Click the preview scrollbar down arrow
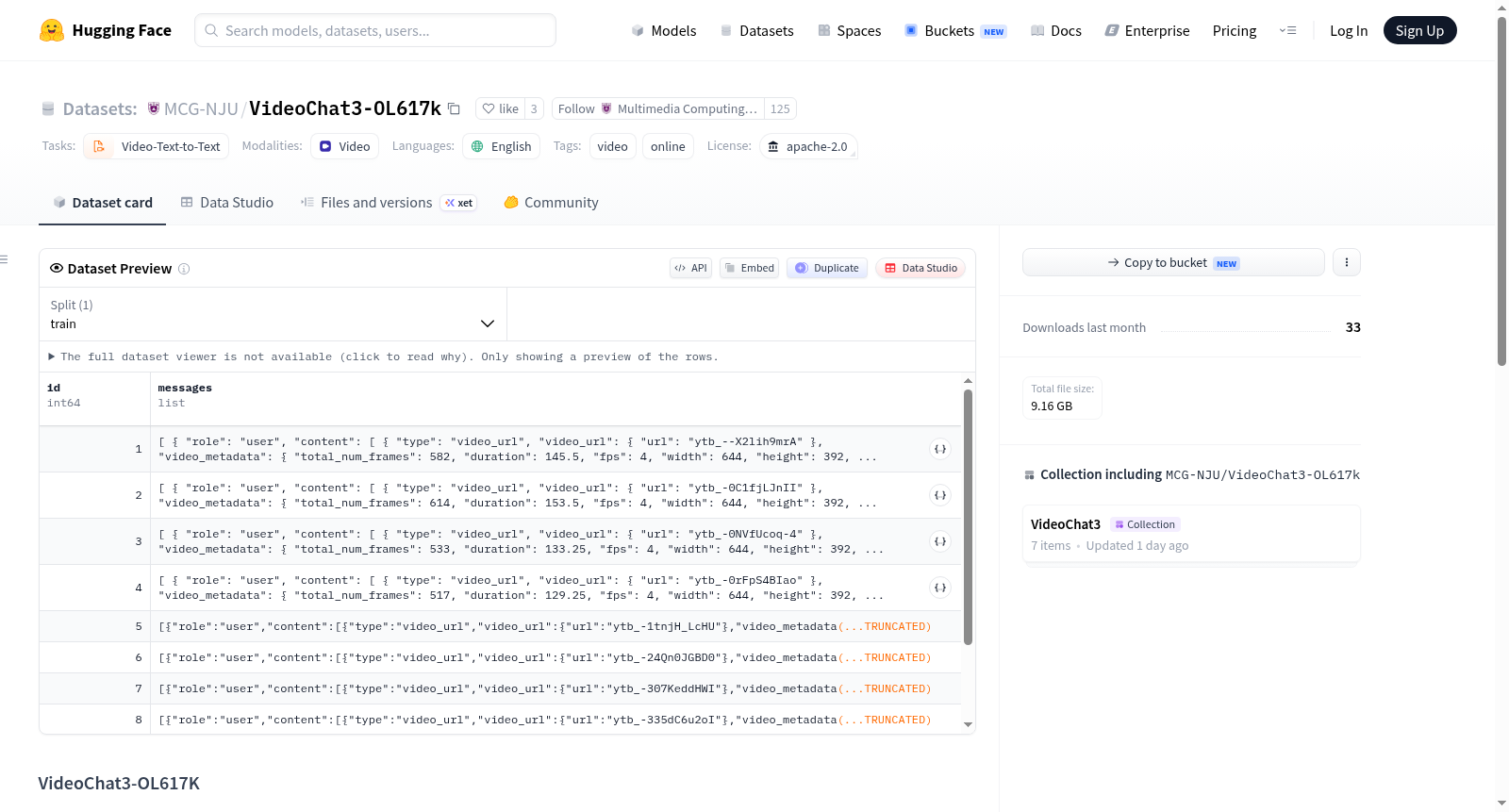This screenshot has width=1509, height=812. click(x=968, y=725)
